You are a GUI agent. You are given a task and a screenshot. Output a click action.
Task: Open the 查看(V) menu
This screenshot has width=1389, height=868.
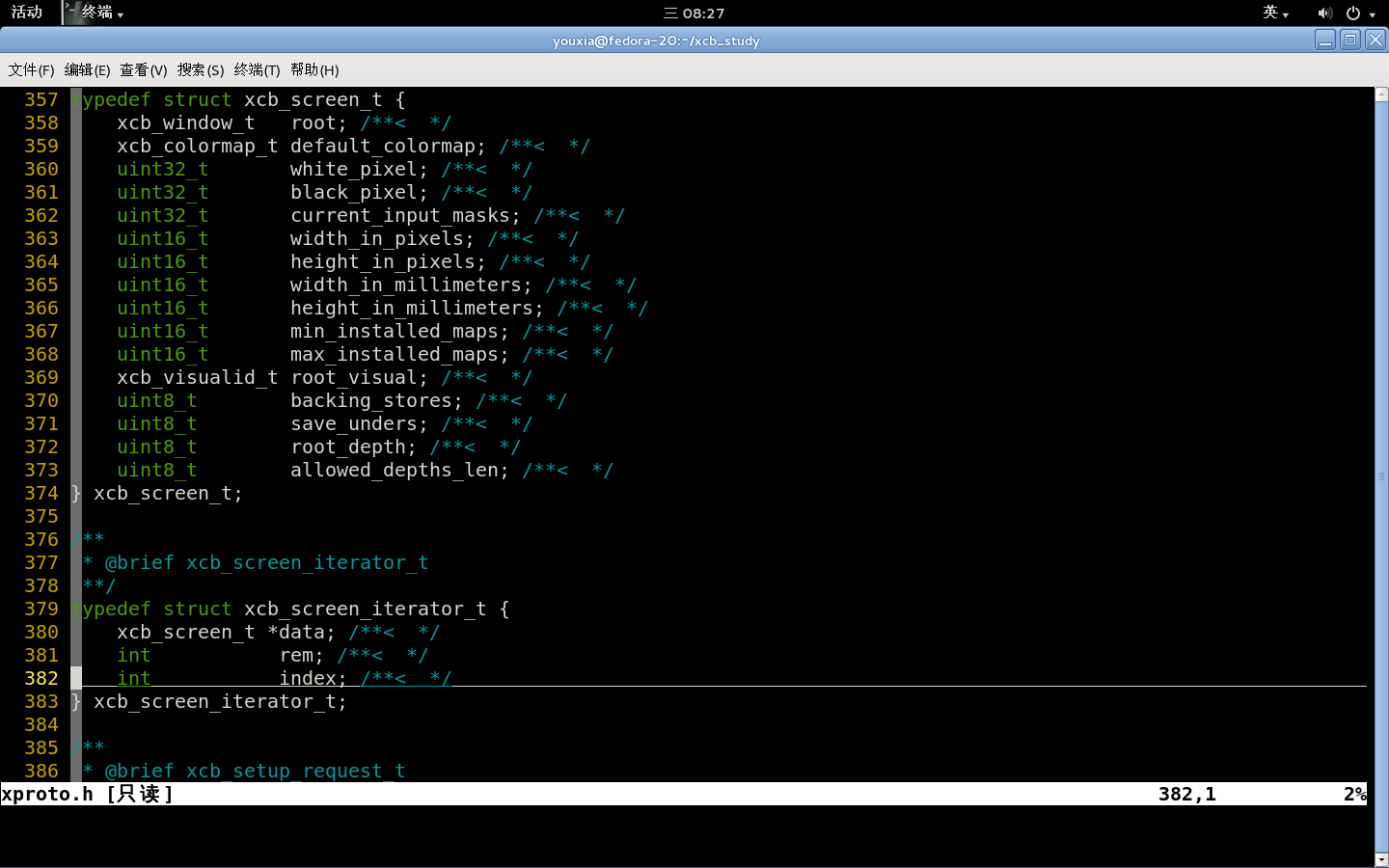tap(143, 69)
